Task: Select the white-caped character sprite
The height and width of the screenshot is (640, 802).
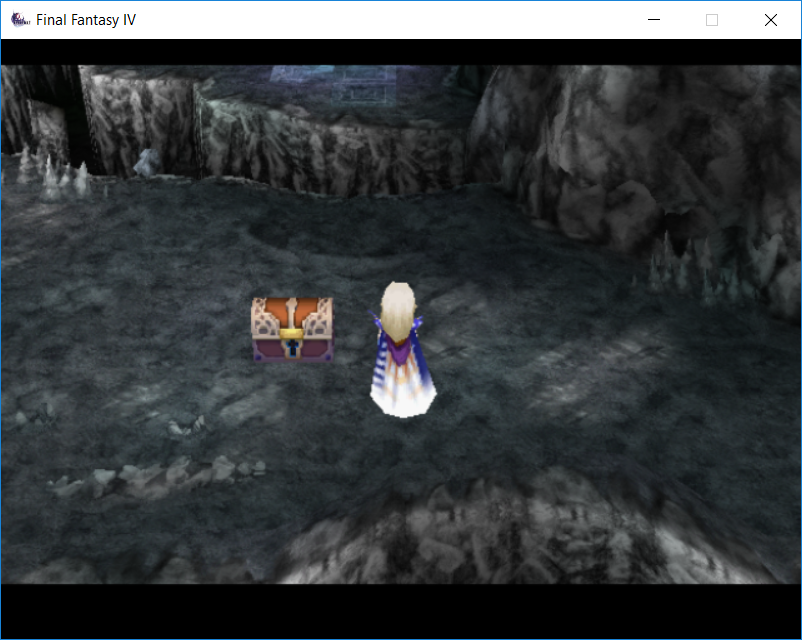Action: coord(402,349)
